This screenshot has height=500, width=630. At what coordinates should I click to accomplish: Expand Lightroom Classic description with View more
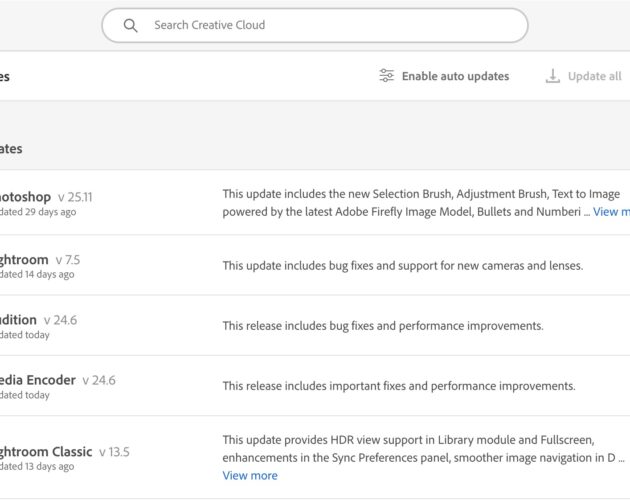click(x=250, y=475)
